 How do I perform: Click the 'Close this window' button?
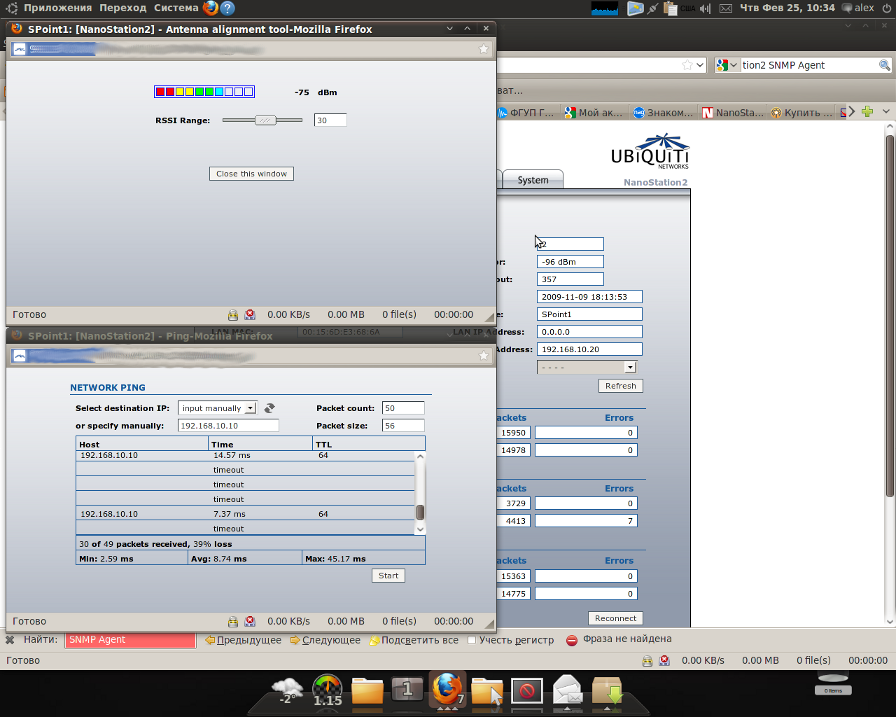(x=251, y=174)
